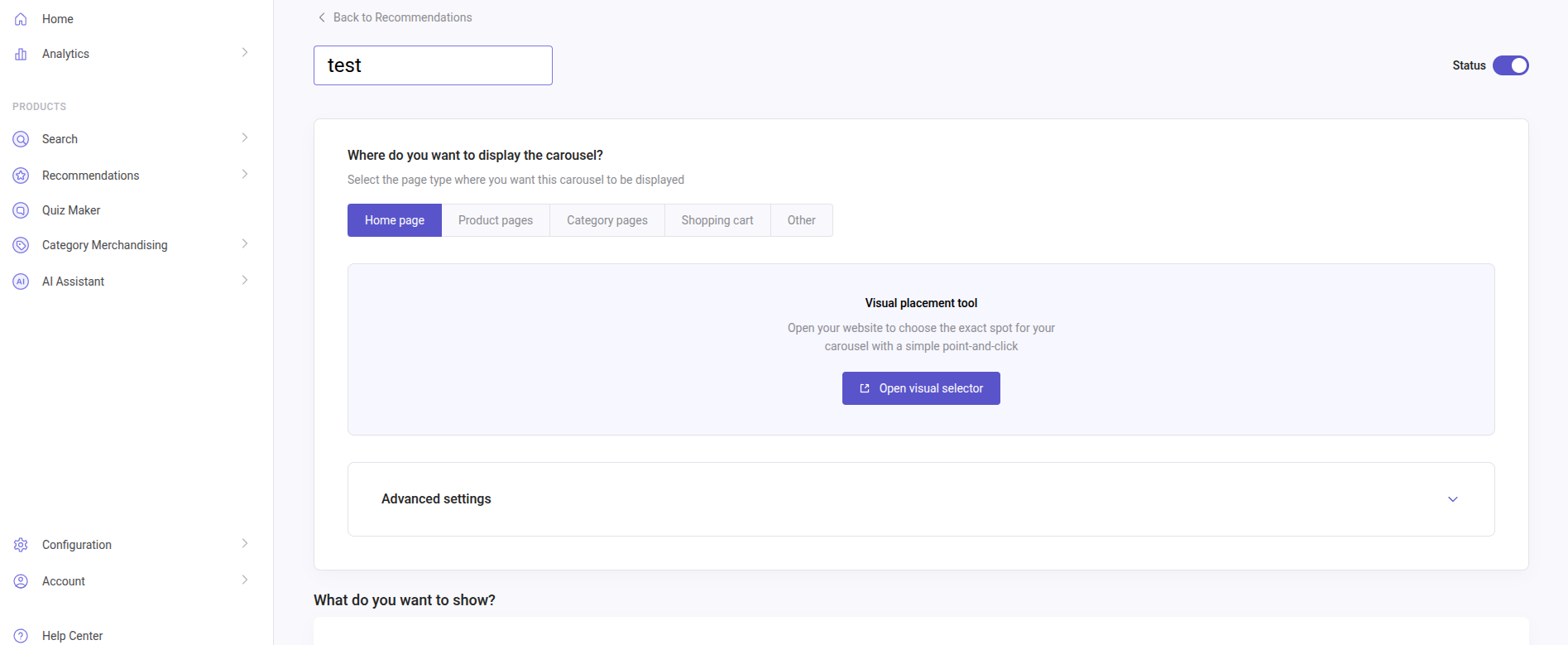Toggle the Status switch off

[1511, 65]
